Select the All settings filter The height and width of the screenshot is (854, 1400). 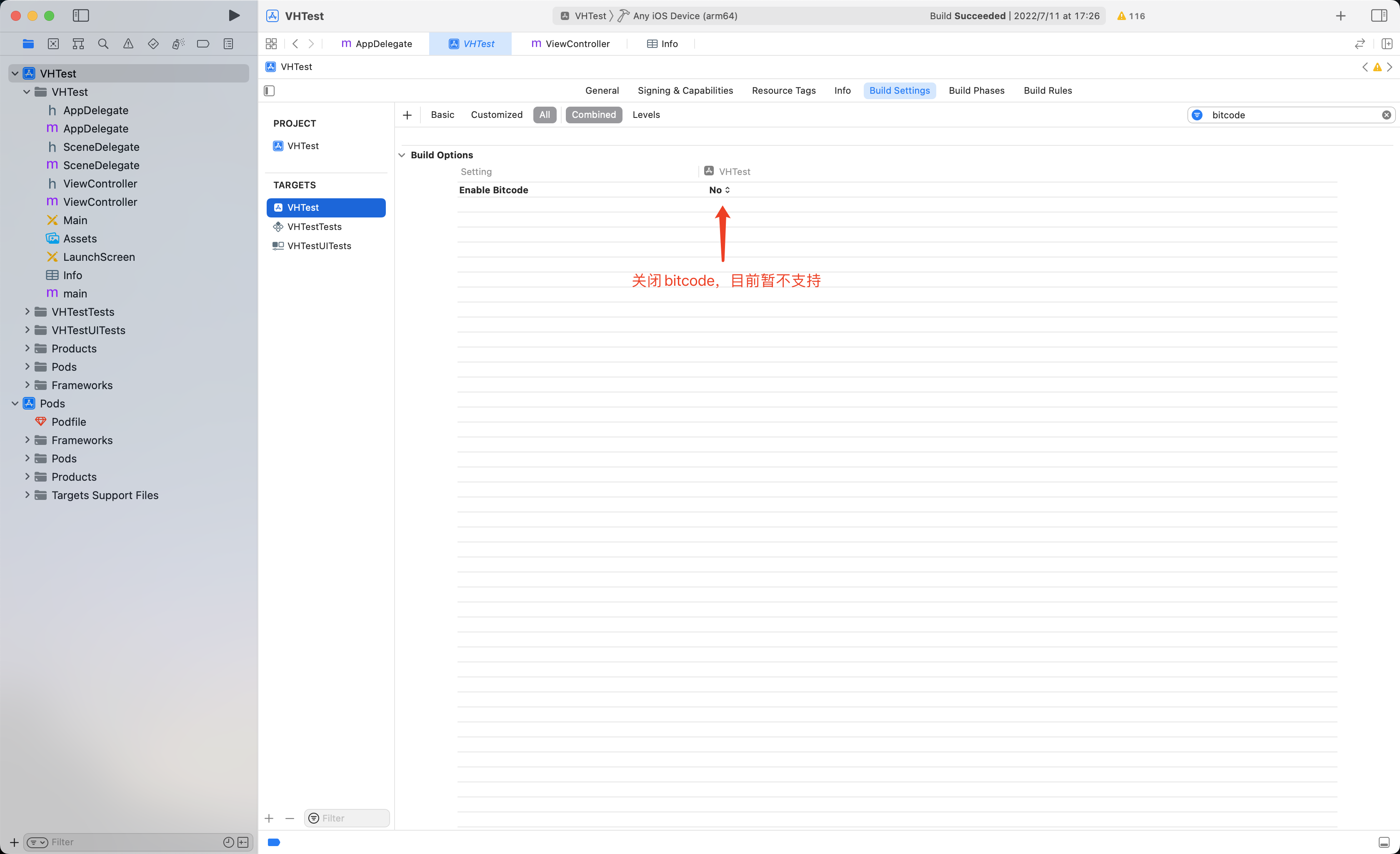(544, 115)
